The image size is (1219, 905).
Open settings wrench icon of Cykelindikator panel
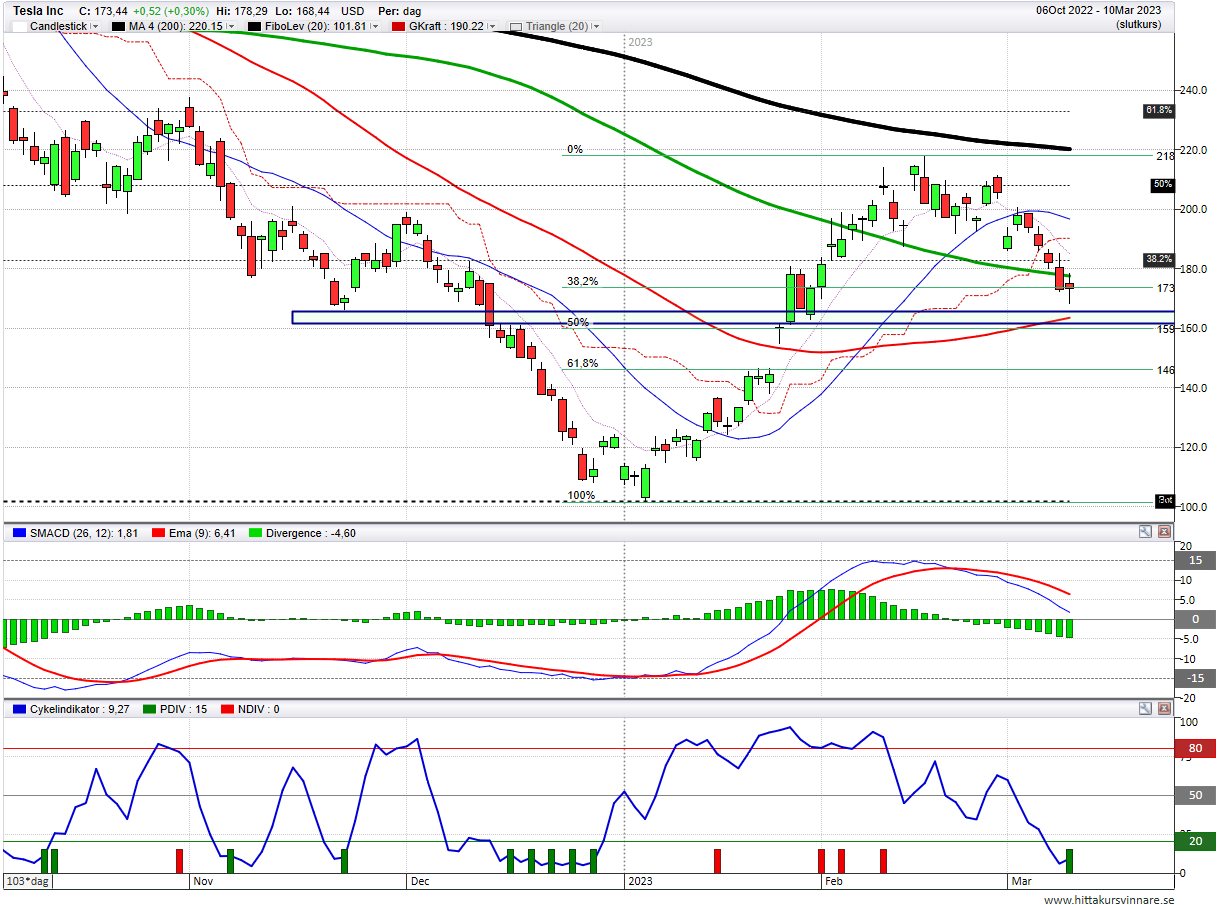pyautogui.click(x=1145, y=708)
